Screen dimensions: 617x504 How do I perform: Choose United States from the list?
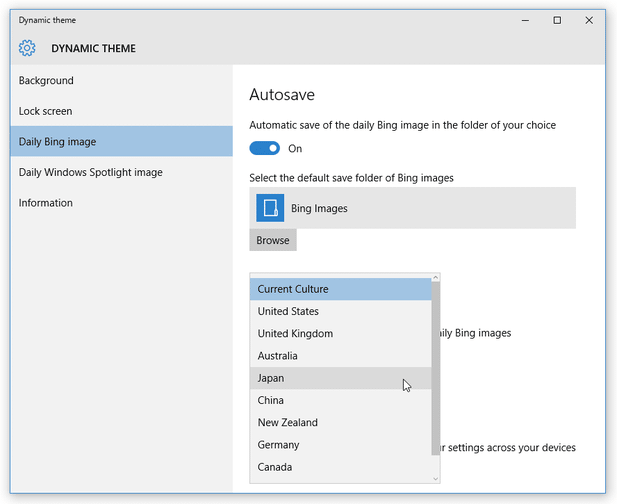341,311
